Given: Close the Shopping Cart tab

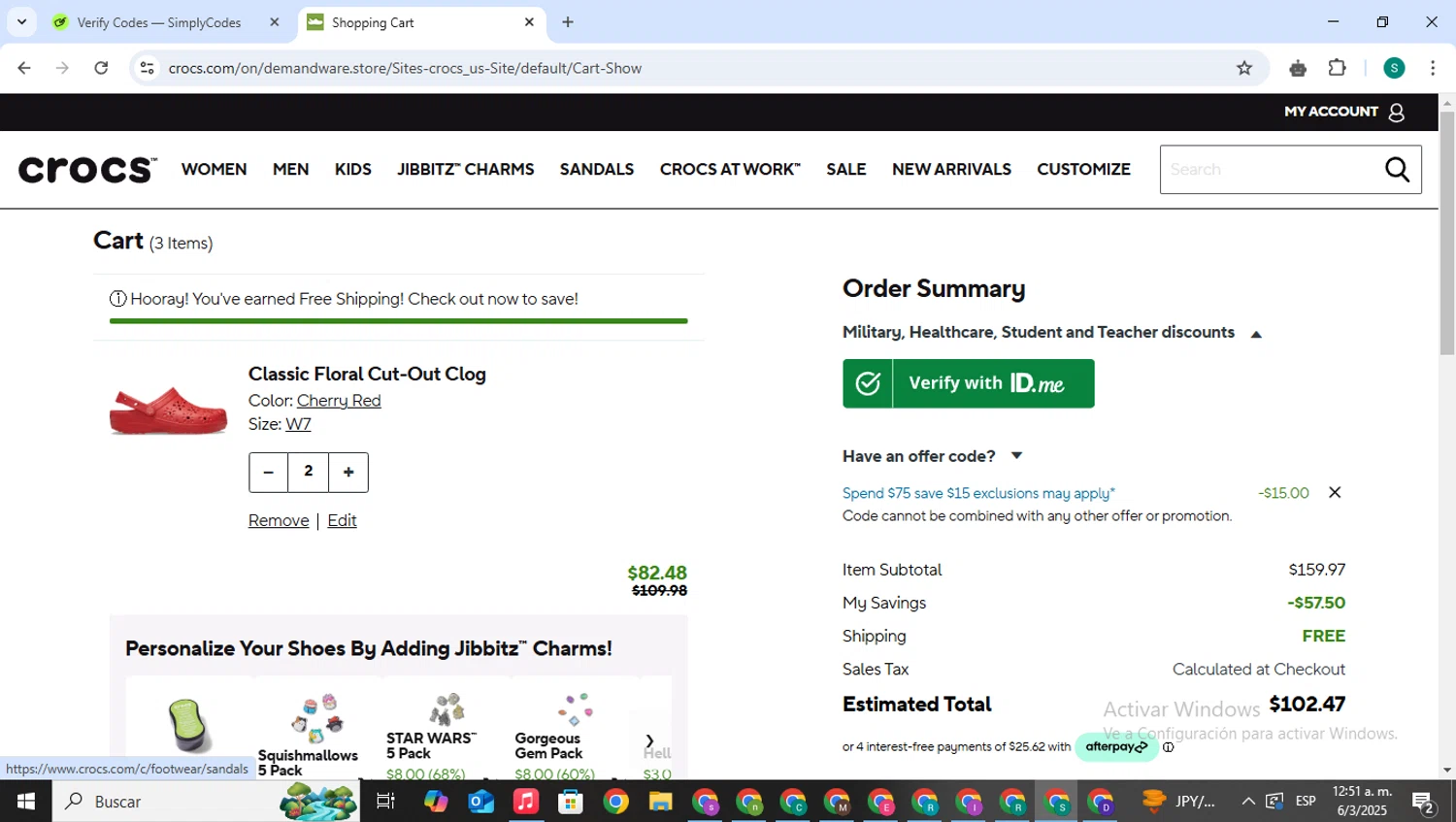Looking at the screenshot, I should click(529, 22).
